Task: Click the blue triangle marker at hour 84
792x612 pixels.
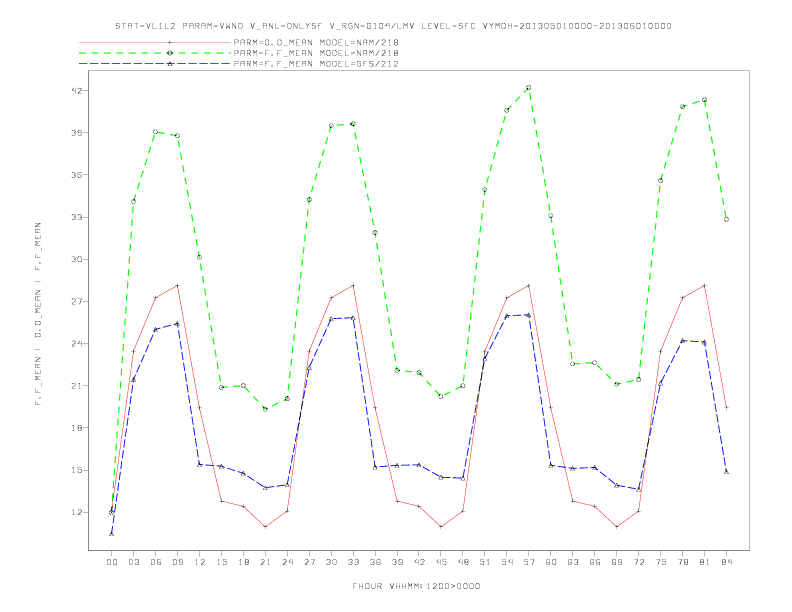Action: (726, 472)
